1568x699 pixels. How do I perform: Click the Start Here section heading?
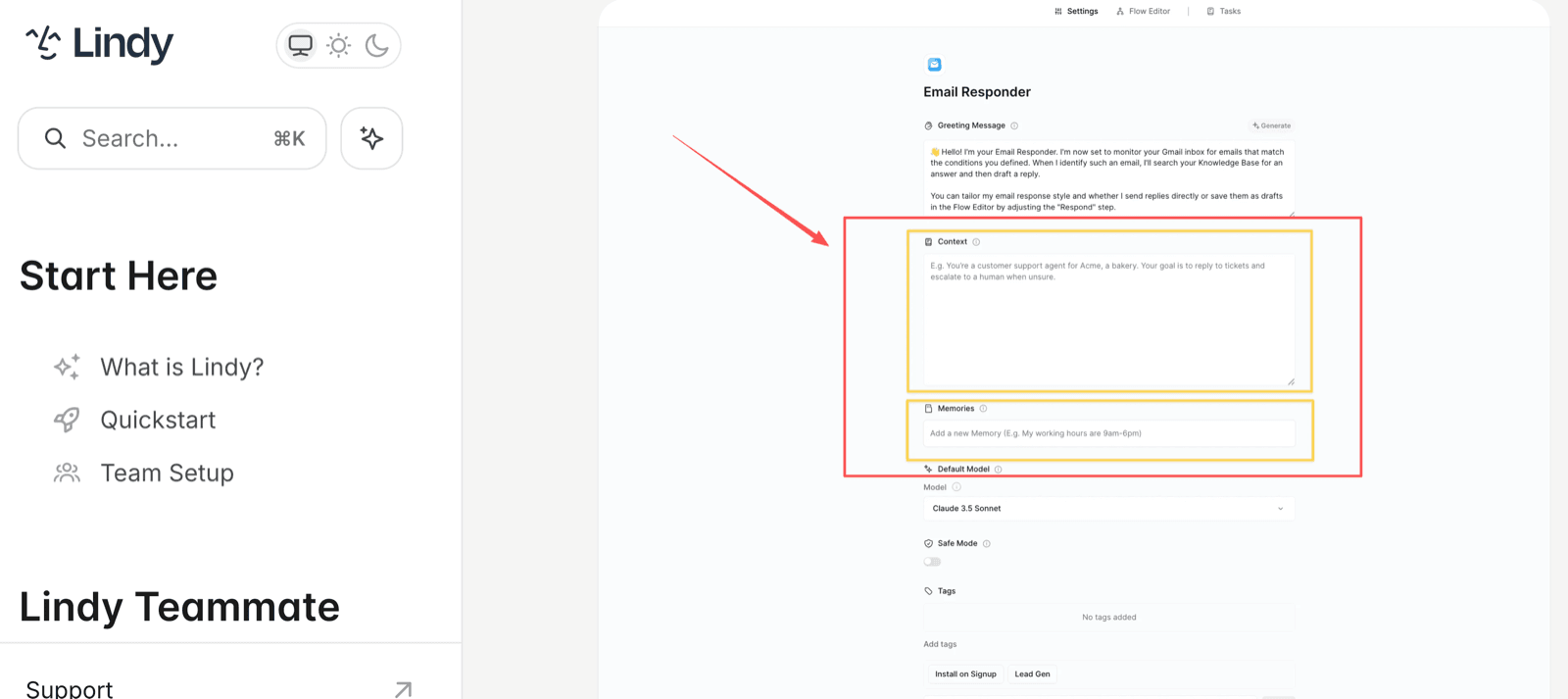[x=119, y=275]
